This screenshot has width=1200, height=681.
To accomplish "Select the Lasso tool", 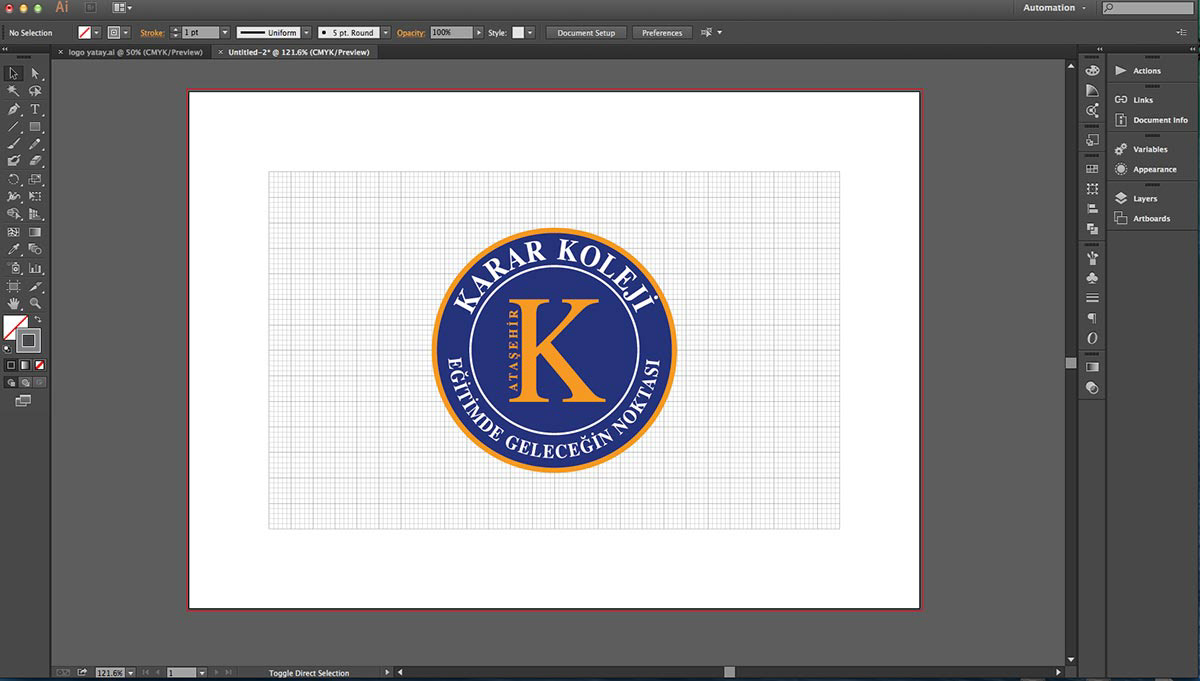I will point(35,91).
